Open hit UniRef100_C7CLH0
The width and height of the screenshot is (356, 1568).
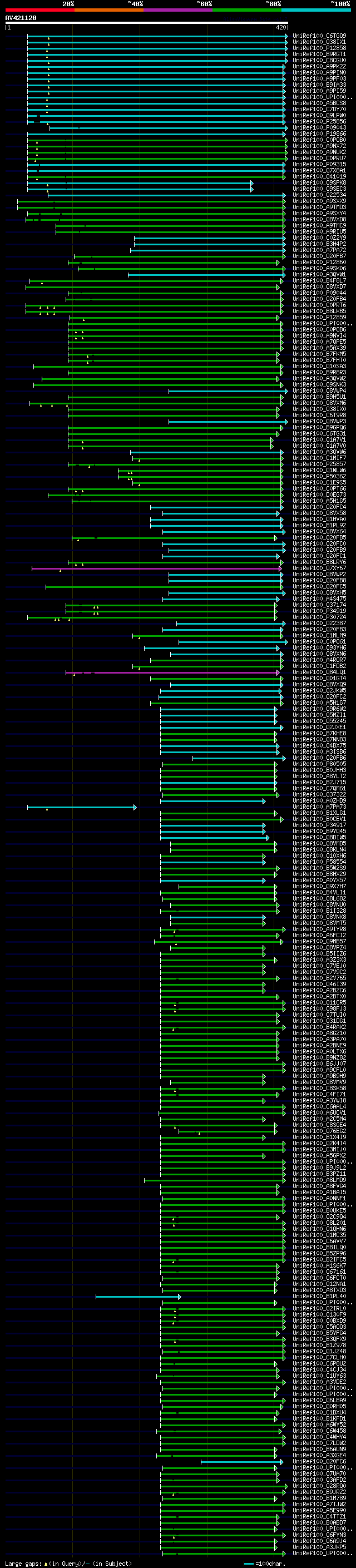[319, 1357]
